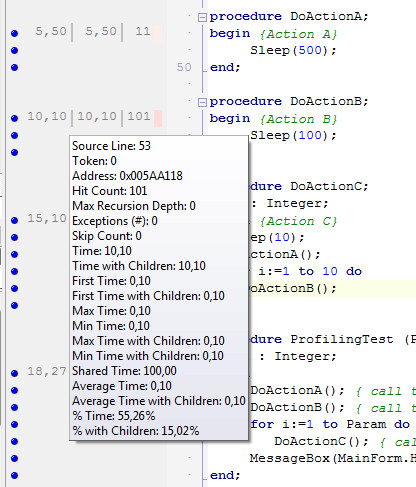Image resolution: width=416 pixels, height=487 pixels.
Task: Click the '15,10' profiler time value
Action: coord(47,219)
